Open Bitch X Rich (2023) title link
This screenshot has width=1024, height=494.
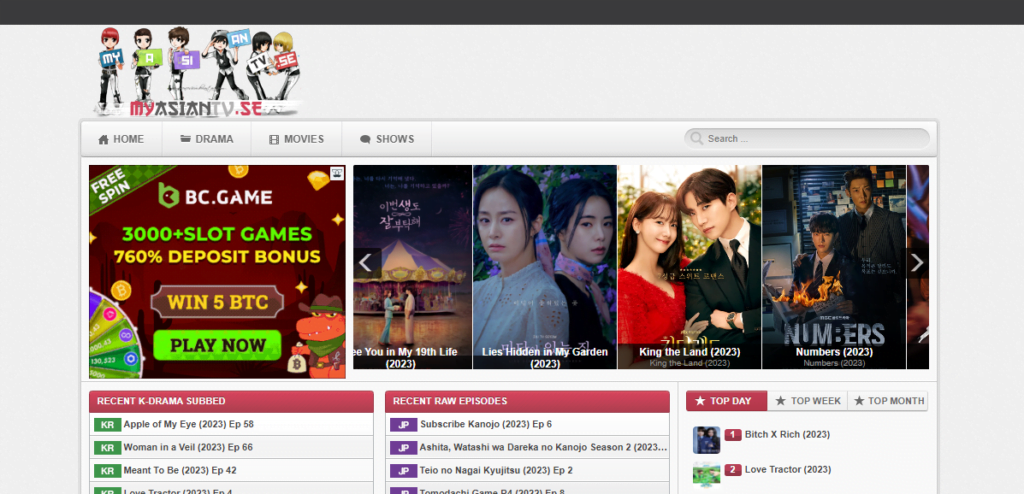pos(787,435)
